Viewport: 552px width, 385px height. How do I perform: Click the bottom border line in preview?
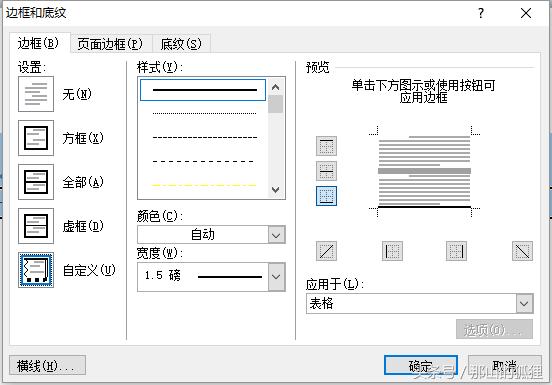point(424,207)
